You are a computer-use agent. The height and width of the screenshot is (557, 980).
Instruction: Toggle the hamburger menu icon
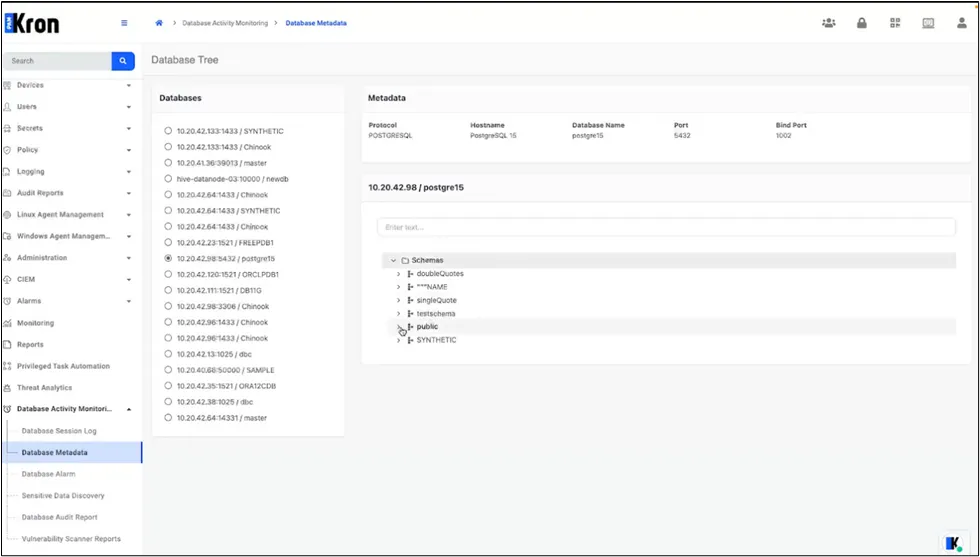coord(124,23)
